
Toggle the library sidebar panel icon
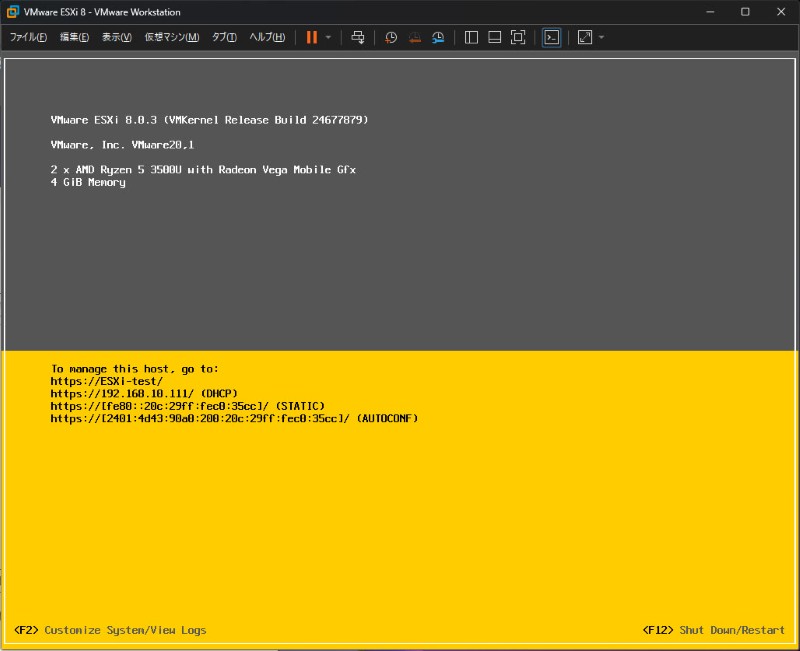(x=472, y=37)
